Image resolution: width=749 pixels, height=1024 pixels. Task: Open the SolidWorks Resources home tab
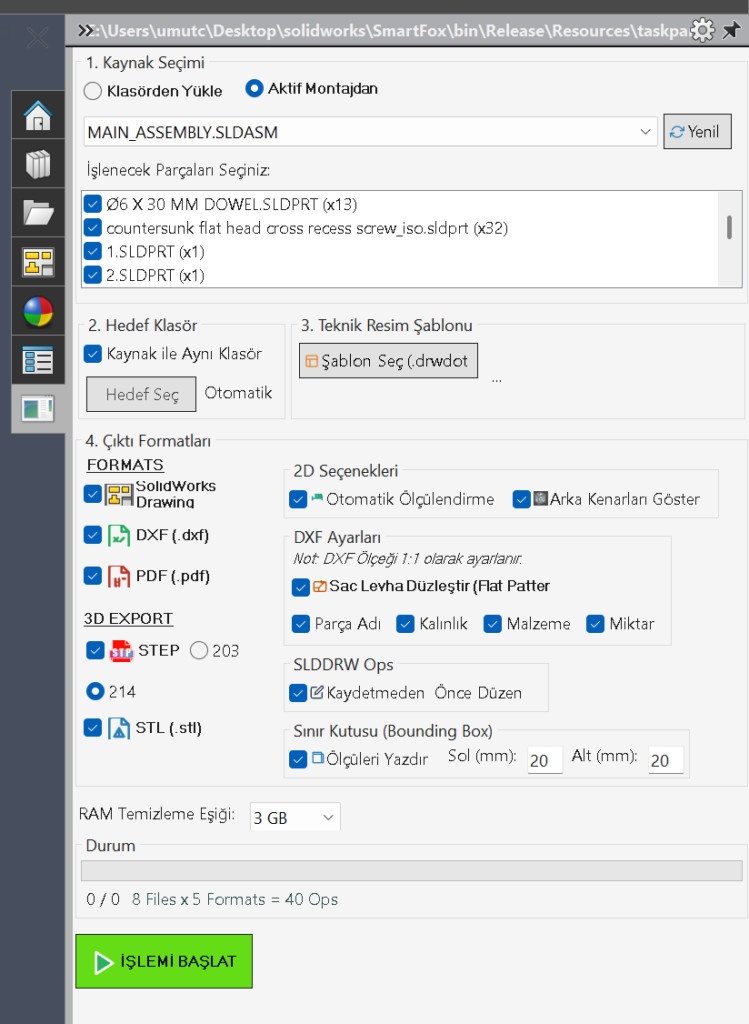[x=38, y=116]
